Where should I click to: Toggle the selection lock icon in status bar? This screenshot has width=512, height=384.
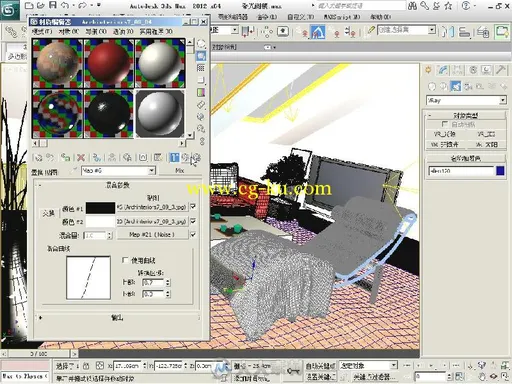coord(86,366)
